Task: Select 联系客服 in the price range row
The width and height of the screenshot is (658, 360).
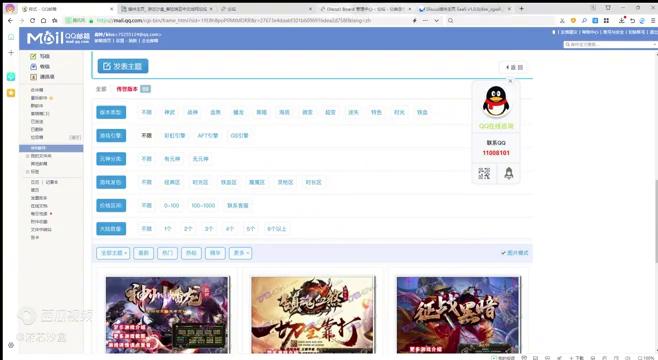Action: [238, 206]
